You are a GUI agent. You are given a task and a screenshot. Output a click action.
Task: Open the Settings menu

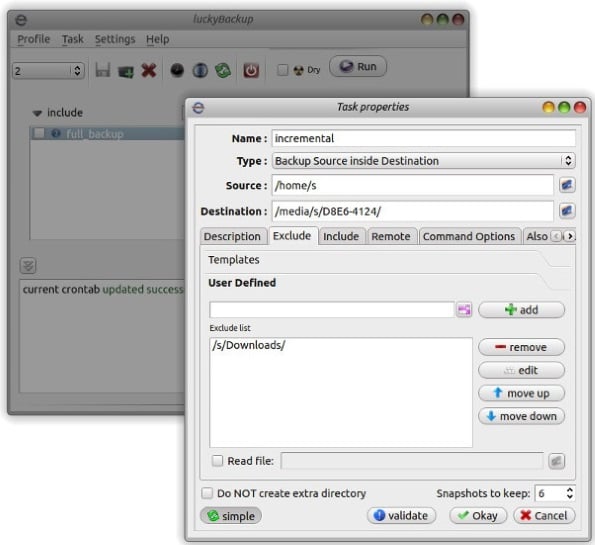pyautogui.click(x=115, y=39)
